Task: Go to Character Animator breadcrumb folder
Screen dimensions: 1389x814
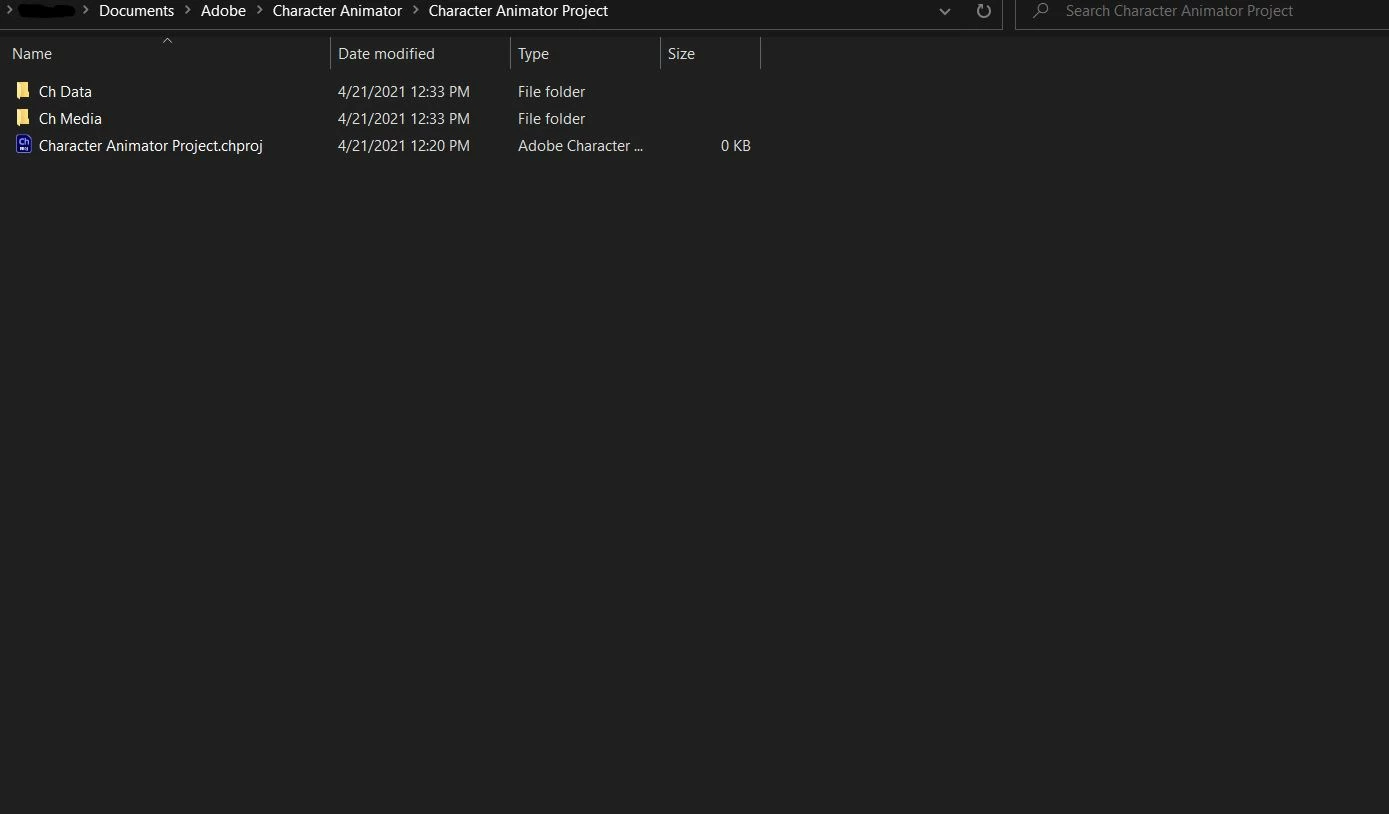Action: point(337,11)
